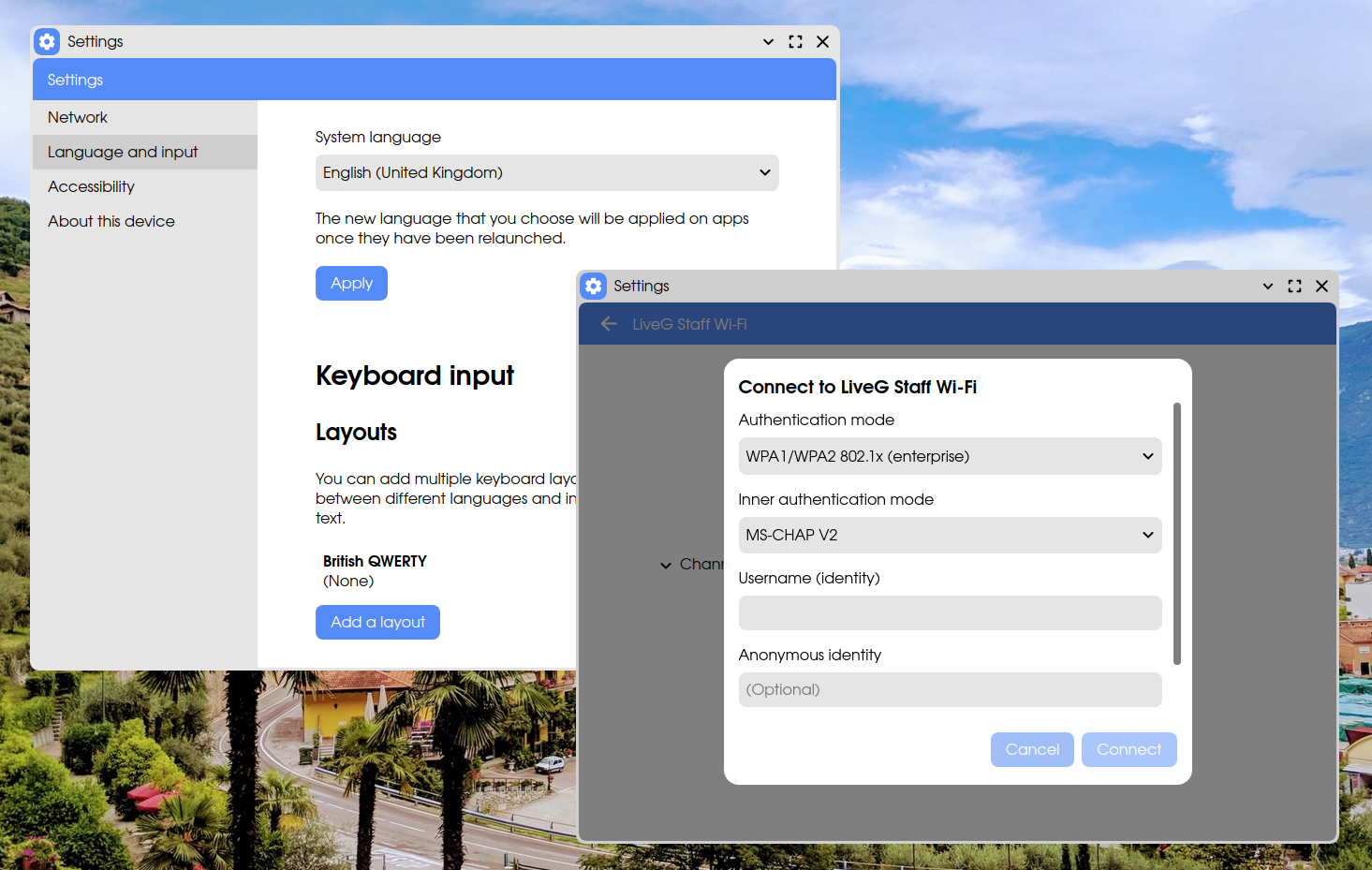Expand the partially hidden Chan… section chevron

tap(666, 565)
